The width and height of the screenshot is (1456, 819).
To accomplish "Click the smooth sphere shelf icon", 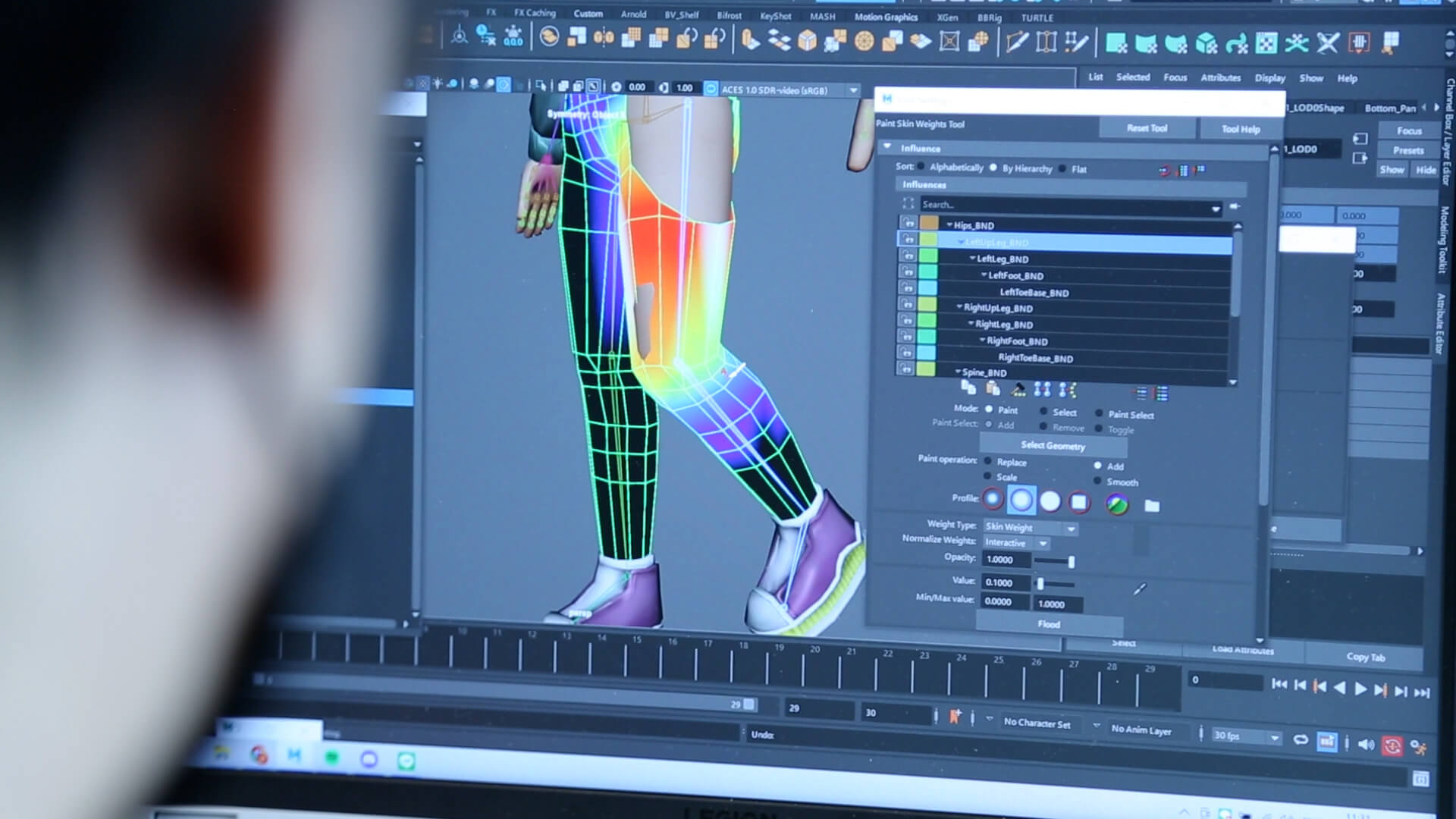I will (864, 40).
